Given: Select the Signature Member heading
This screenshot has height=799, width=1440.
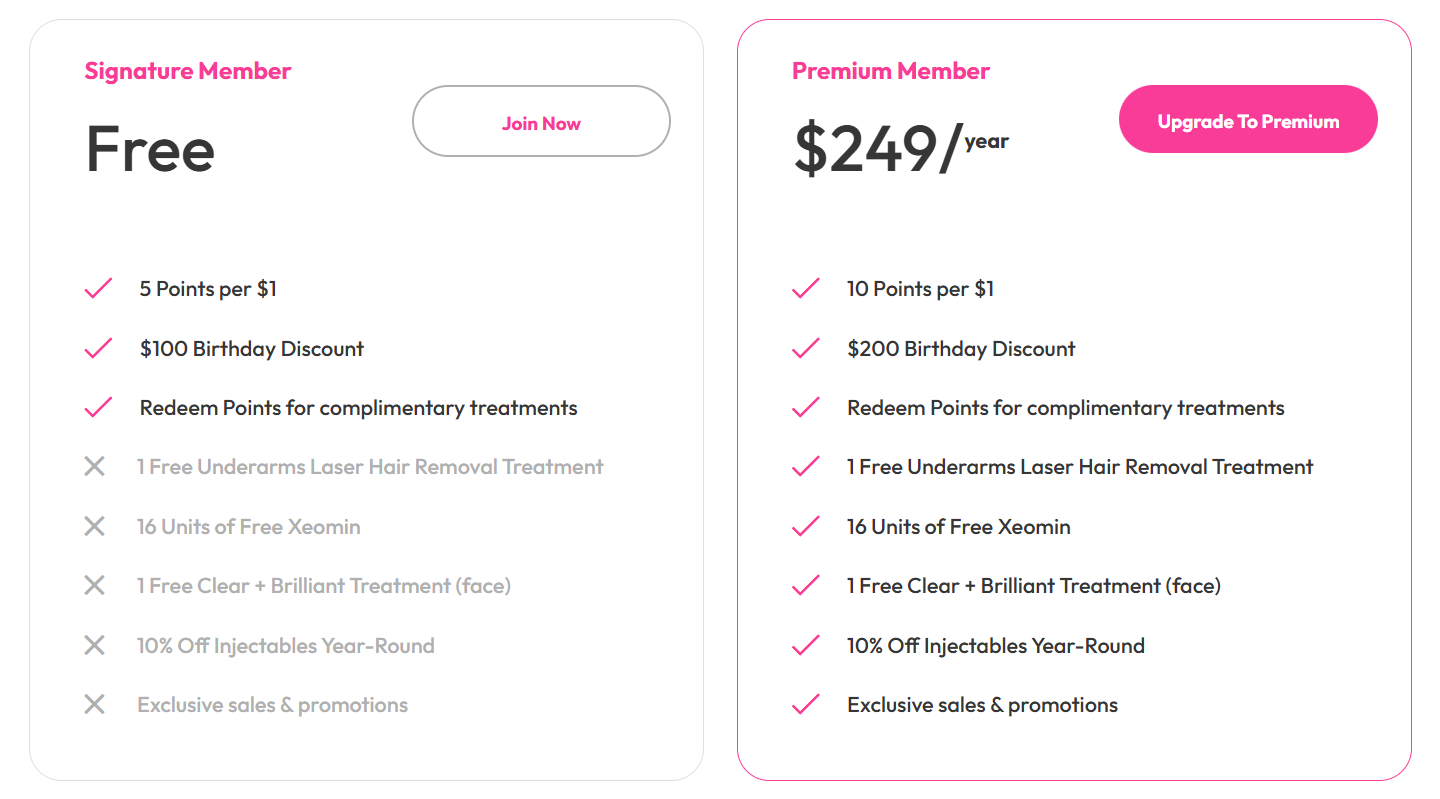Looking at the screenshot, I should click(x=187, y=70).
